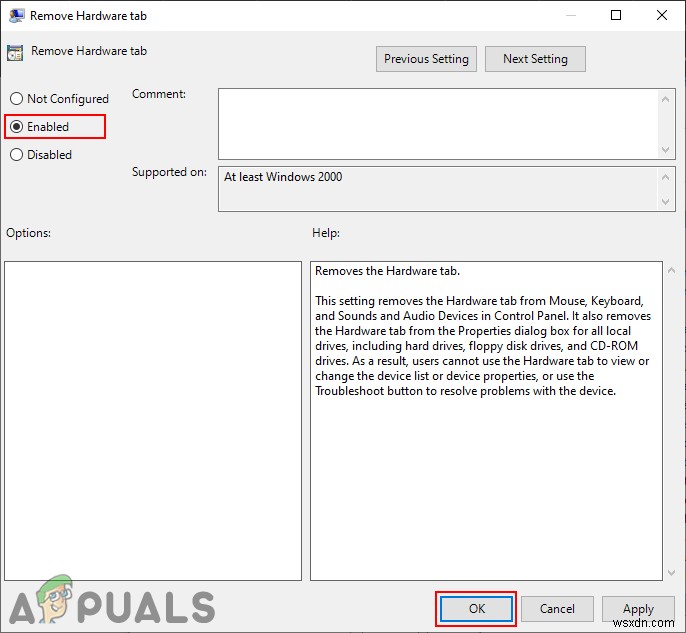Click the policy setting icon beside heading
The width and height of the screenshot is (686, 633).
(x=15, y=52)
